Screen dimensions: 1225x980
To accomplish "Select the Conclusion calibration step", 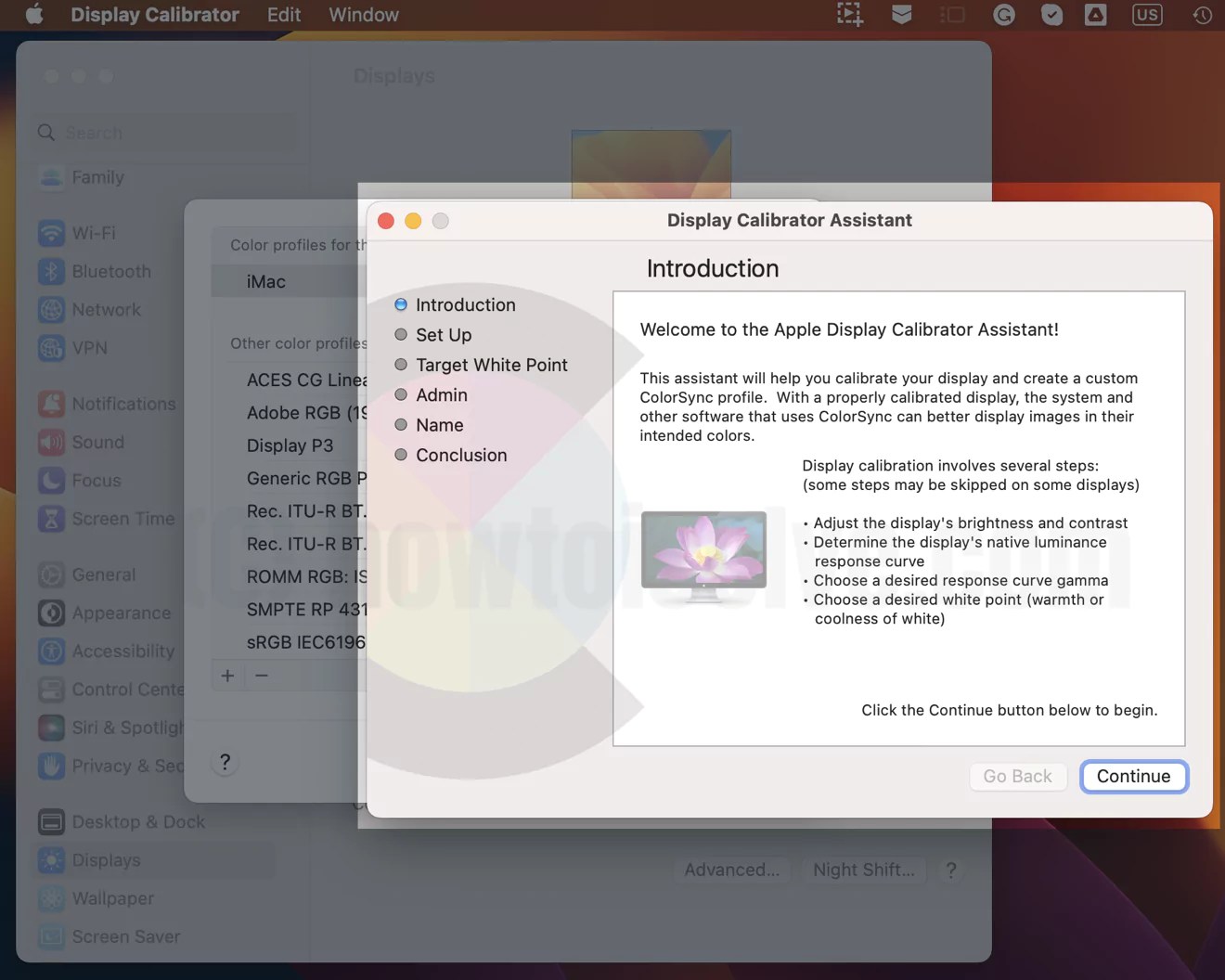I will pos(460,455).
